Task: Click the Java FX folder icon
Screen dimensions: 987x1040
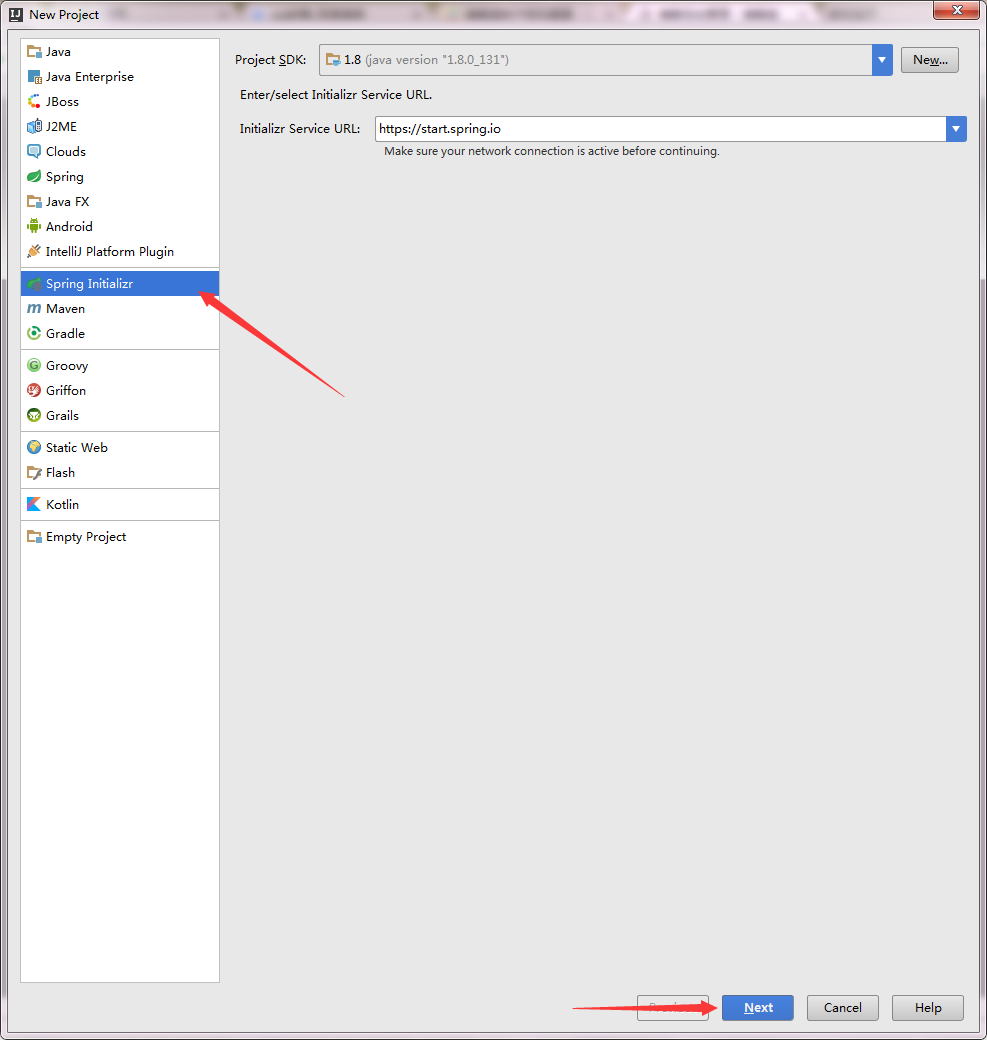Action: pyautogui.click(x=34, y=202)
